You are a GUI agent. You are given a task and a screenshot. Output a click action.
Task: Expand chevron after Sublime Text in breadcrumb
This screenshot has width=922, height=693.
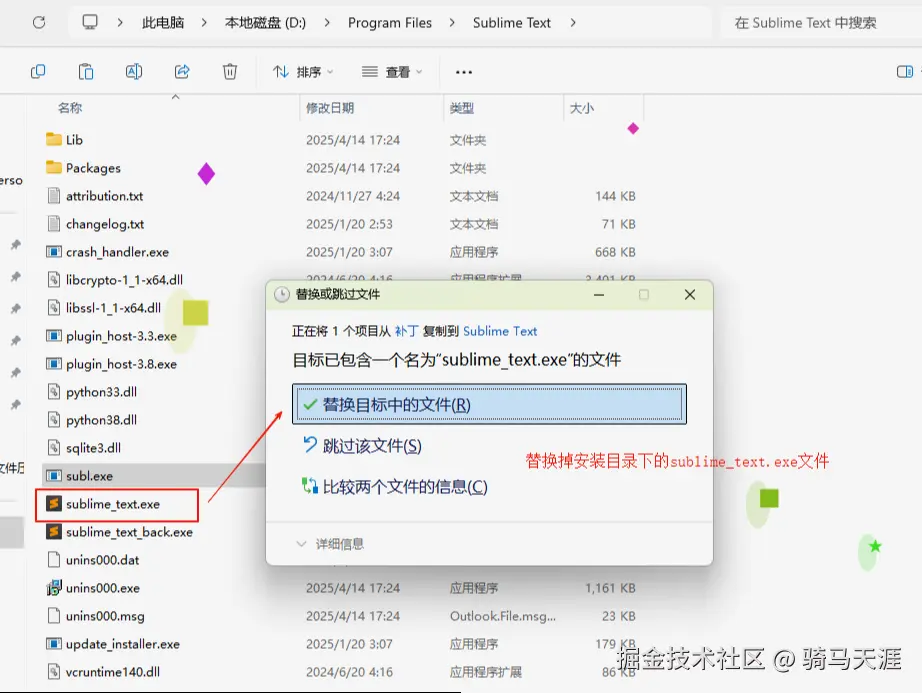tap(573, 23)
